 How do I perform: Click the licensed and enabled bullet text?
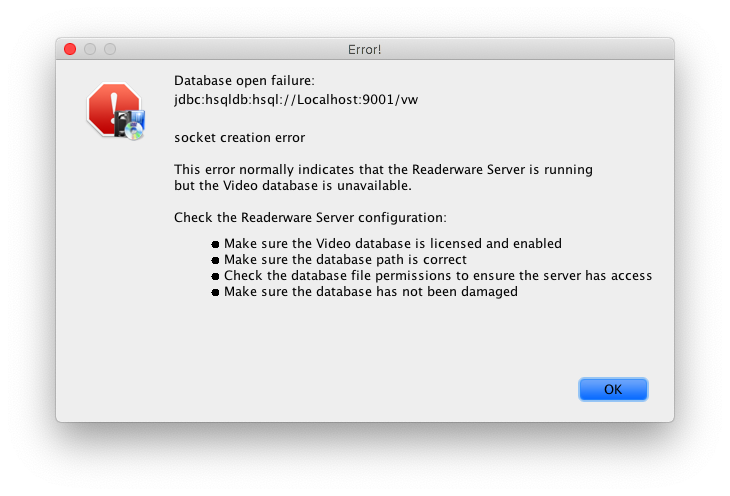[392, 244]
